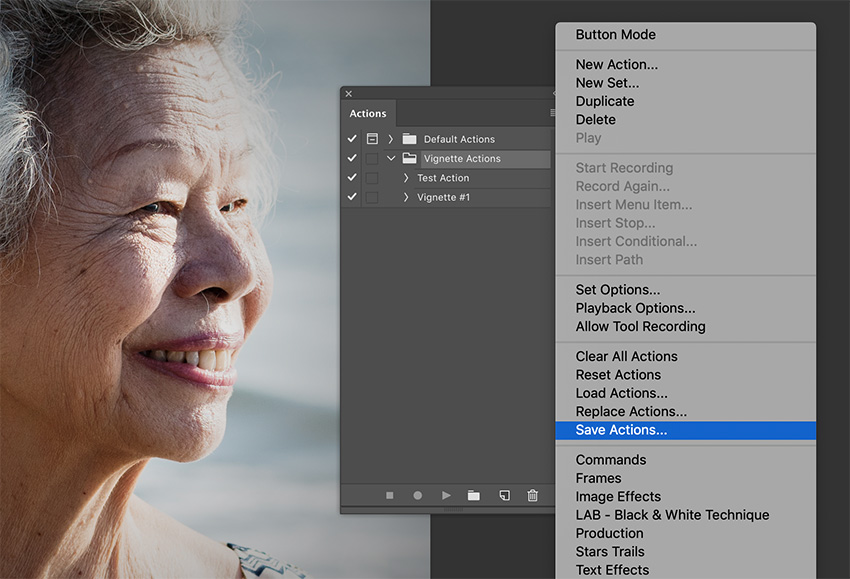Select Vignette Actions row label
This screenshot has width=850, height=579.
(x=462, y=158)
